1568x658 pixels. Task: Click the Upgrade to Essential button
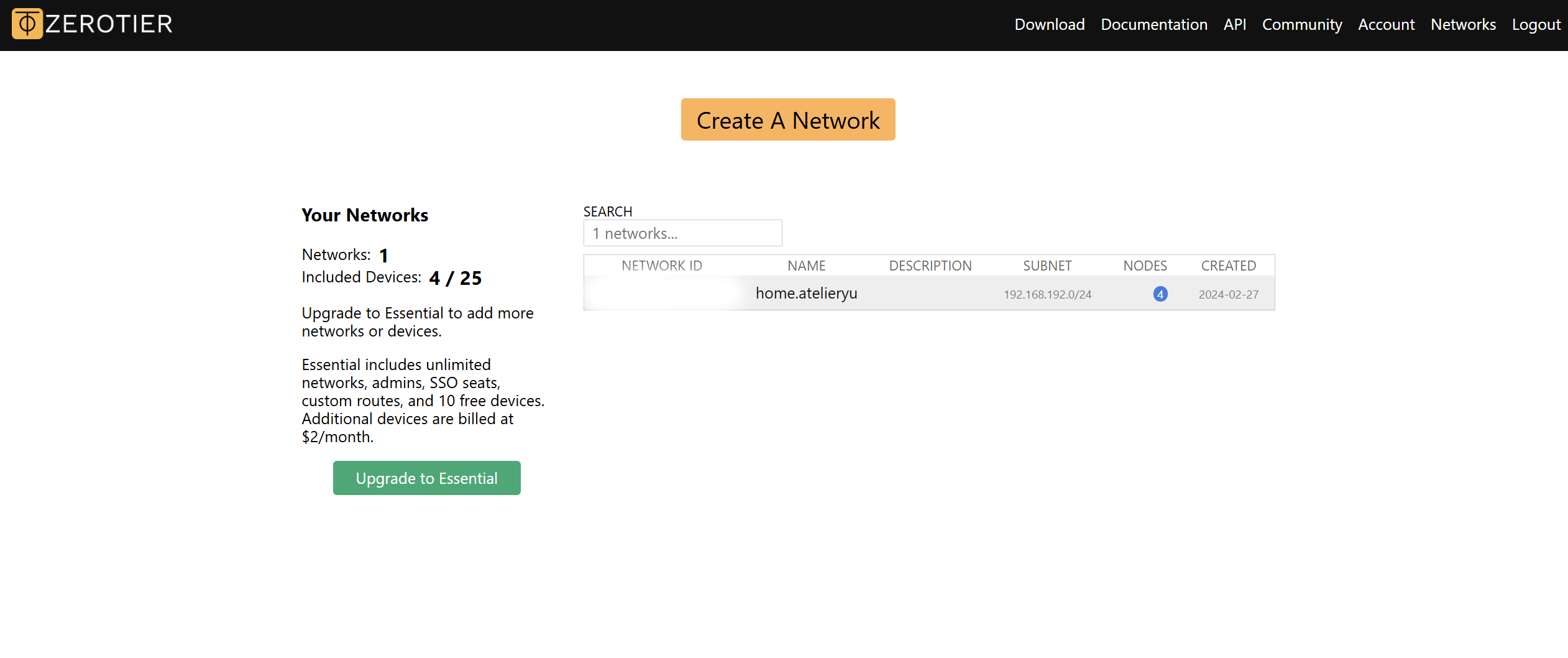[426, 478]
